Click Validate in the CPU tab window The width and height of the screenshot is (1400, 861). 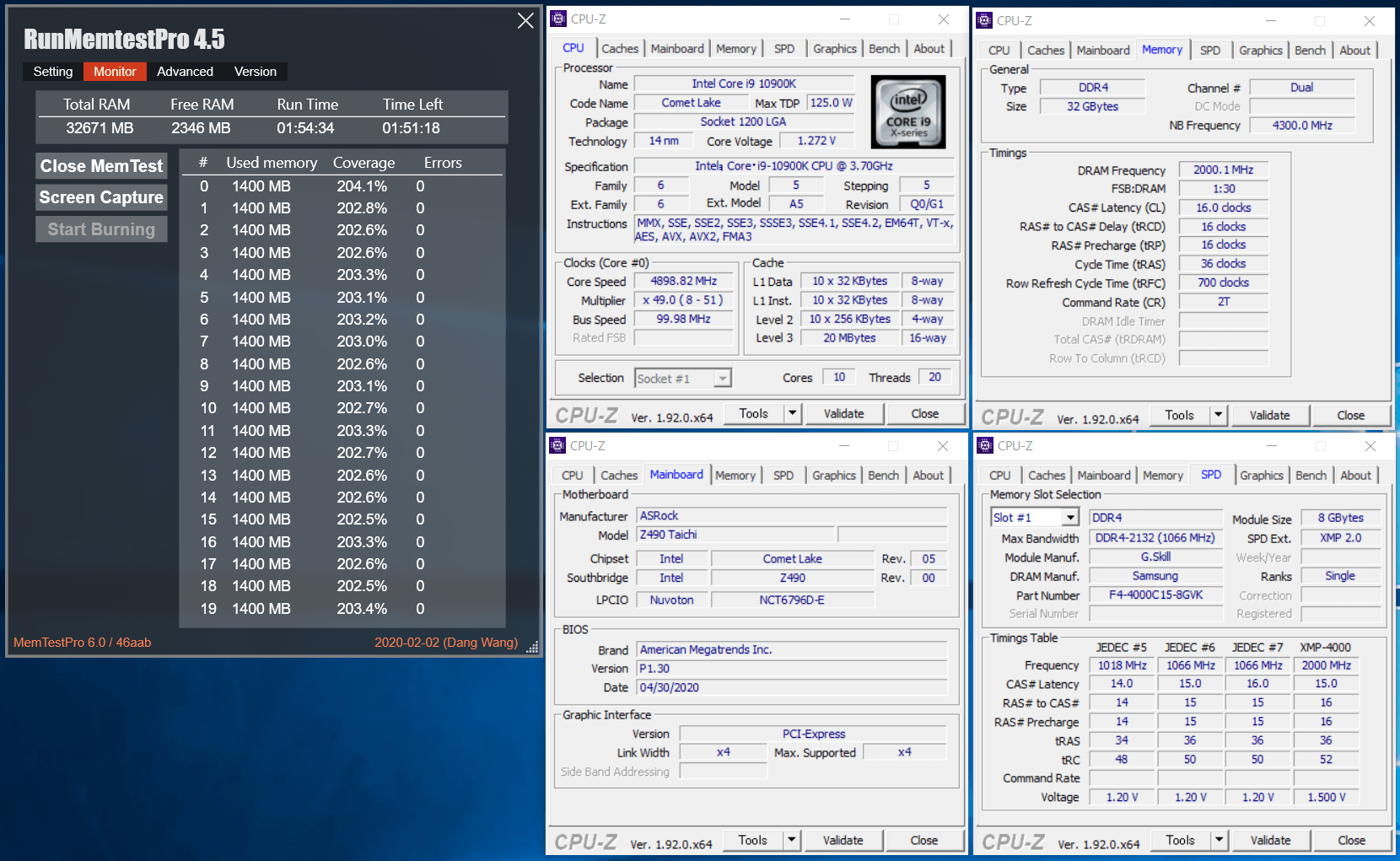coord(843,413)
